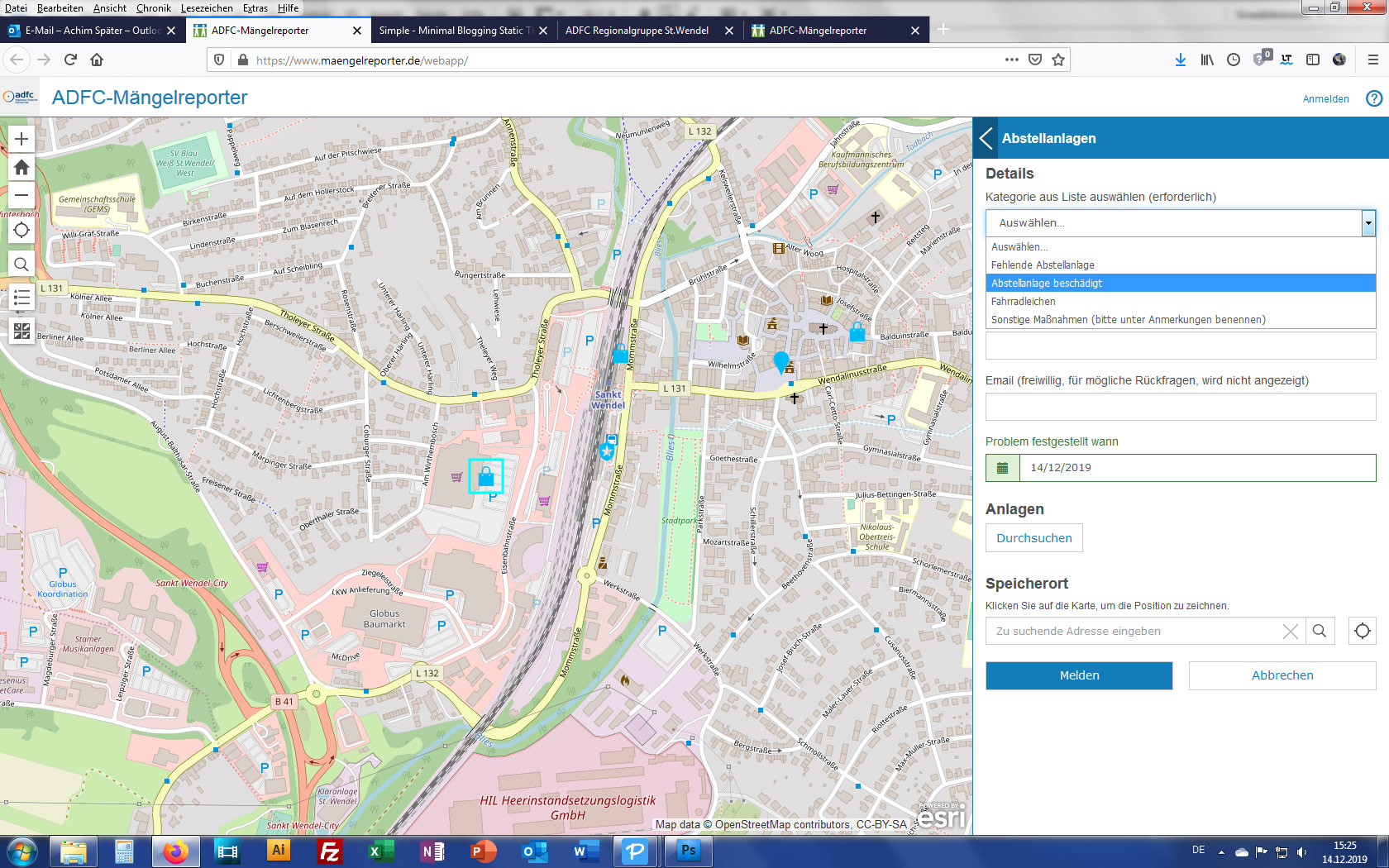This screenshot has width=1389, height=868.
Task: Open a new browser tab
Action: click(943, 30)
